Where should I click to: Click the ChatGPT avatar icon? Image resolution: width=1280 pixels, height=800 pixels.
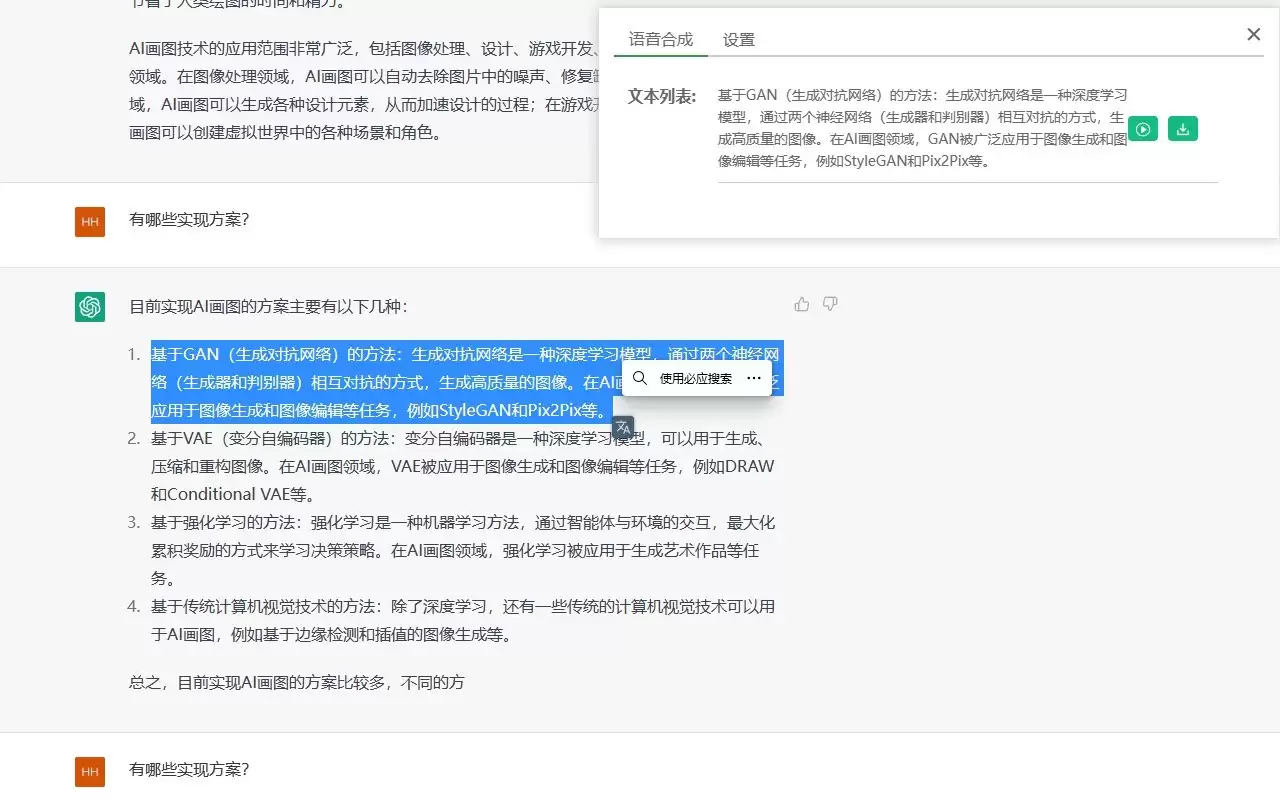[90, 307]
